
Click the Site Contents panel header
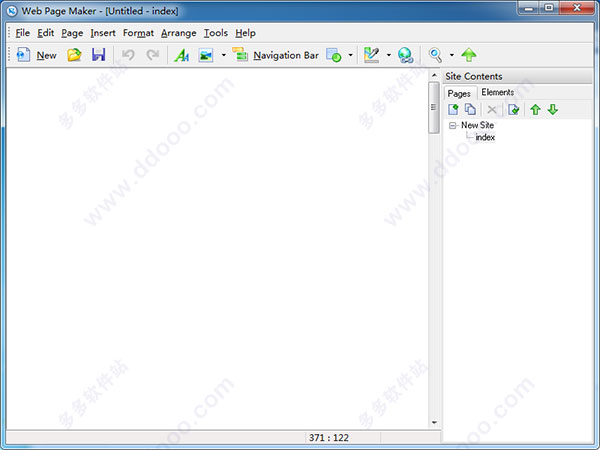[517, 77]
